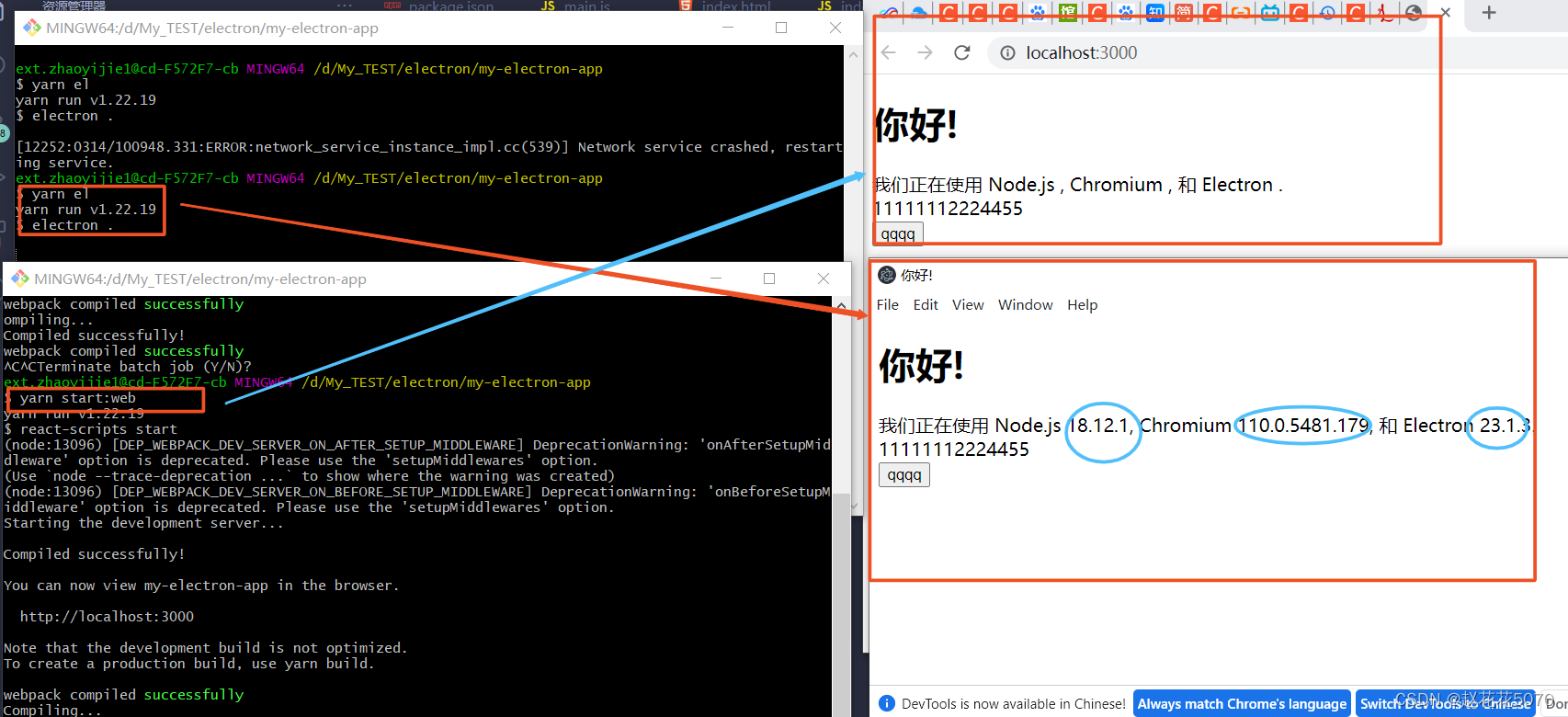The width and height of the screenshot is (1568, 717).
Task: Click lower terminal scrollbar up arrow
Action: point(841,304)
